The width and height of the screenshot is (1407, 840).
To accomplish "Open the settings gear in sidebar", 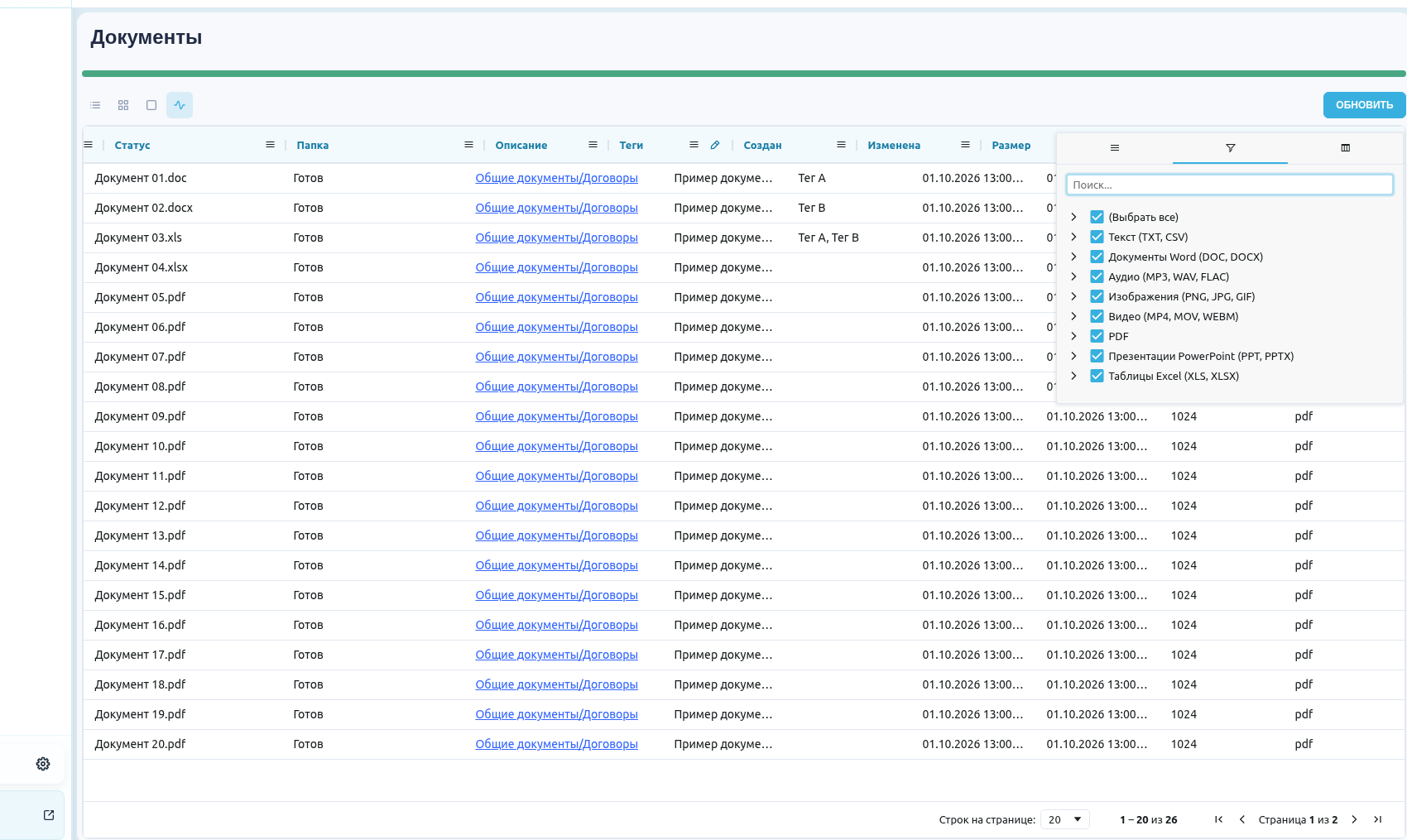I will (x=43, y=764).
